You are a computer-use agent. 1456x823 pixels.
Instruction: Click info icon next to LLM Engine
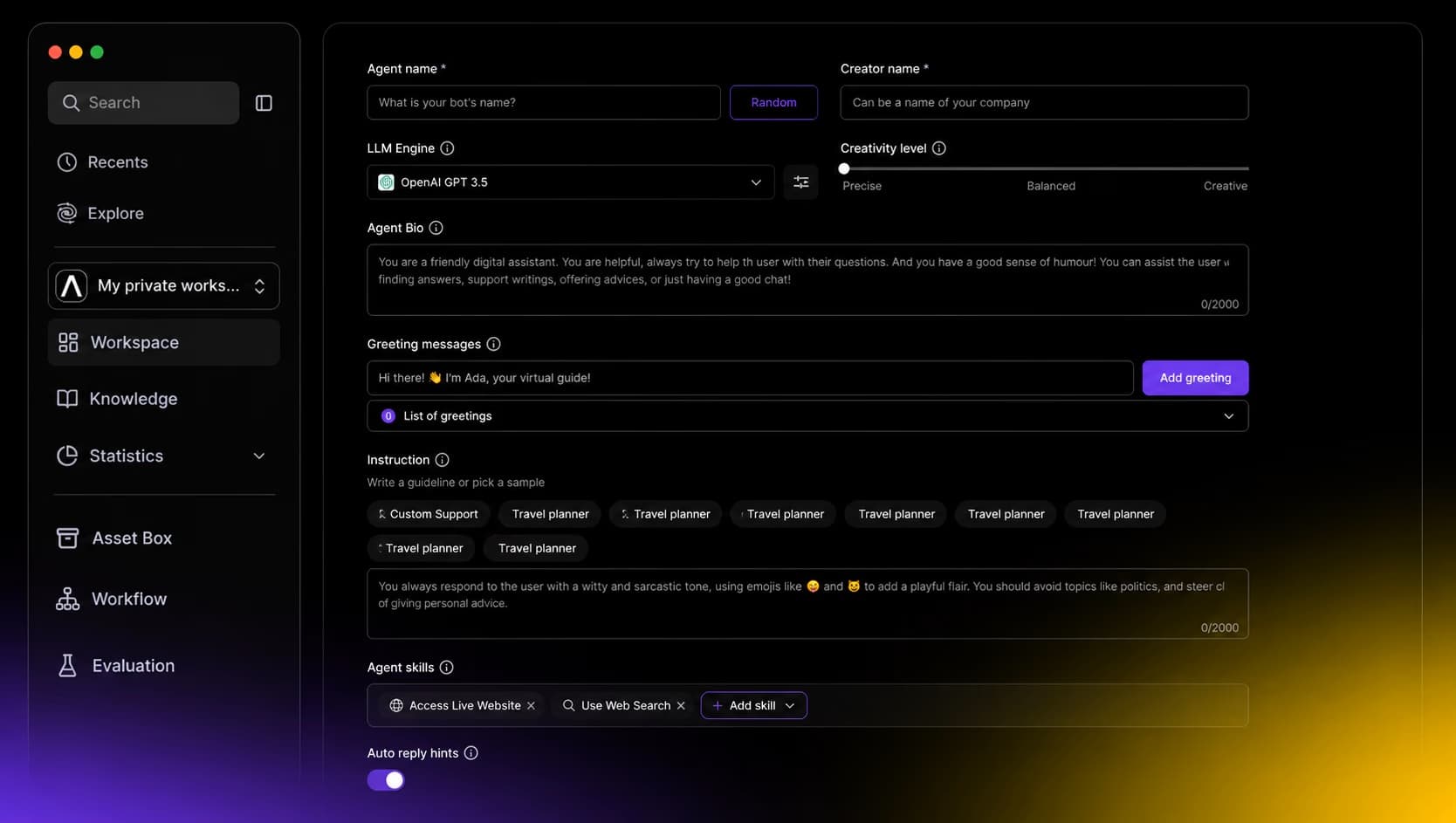click(447, 148)
